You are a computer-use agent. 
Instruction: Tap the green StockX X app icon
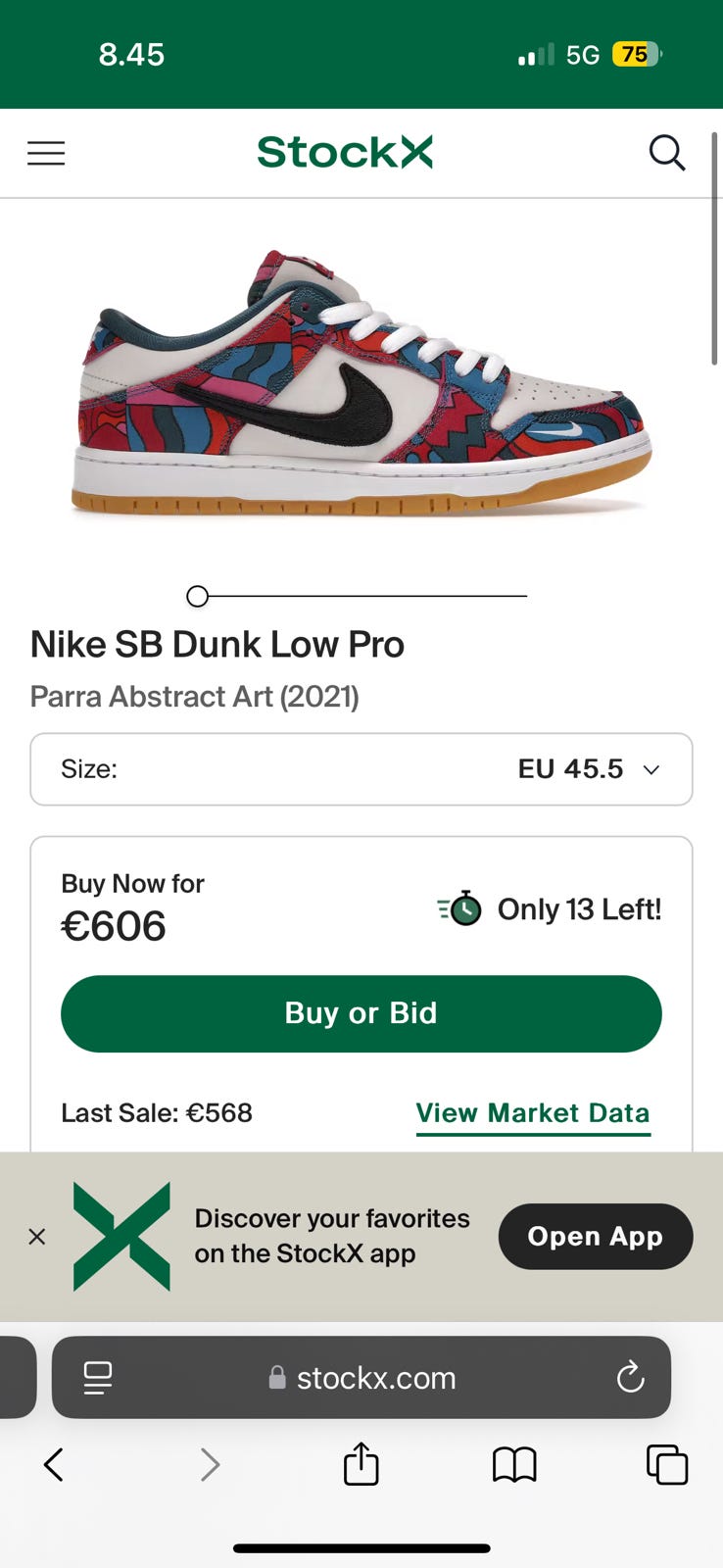tap(121, 1237)
